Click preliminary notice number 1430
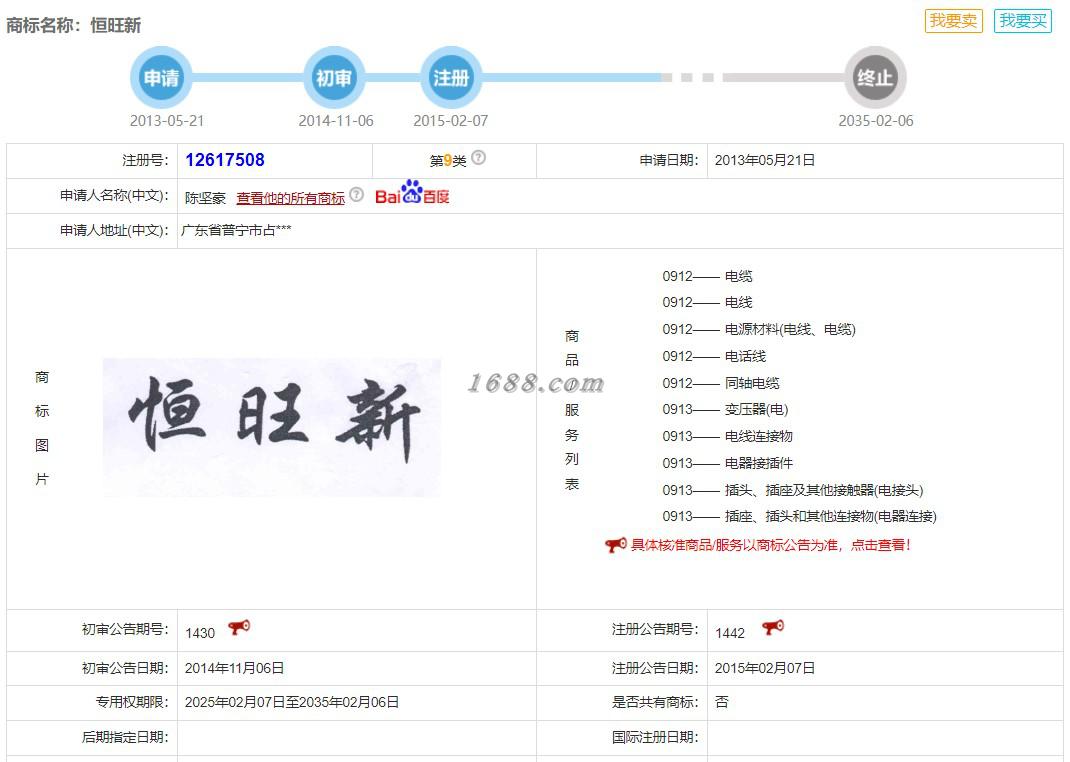The width and height of the screenshot is (1070, 762). (x=200, y=633)
